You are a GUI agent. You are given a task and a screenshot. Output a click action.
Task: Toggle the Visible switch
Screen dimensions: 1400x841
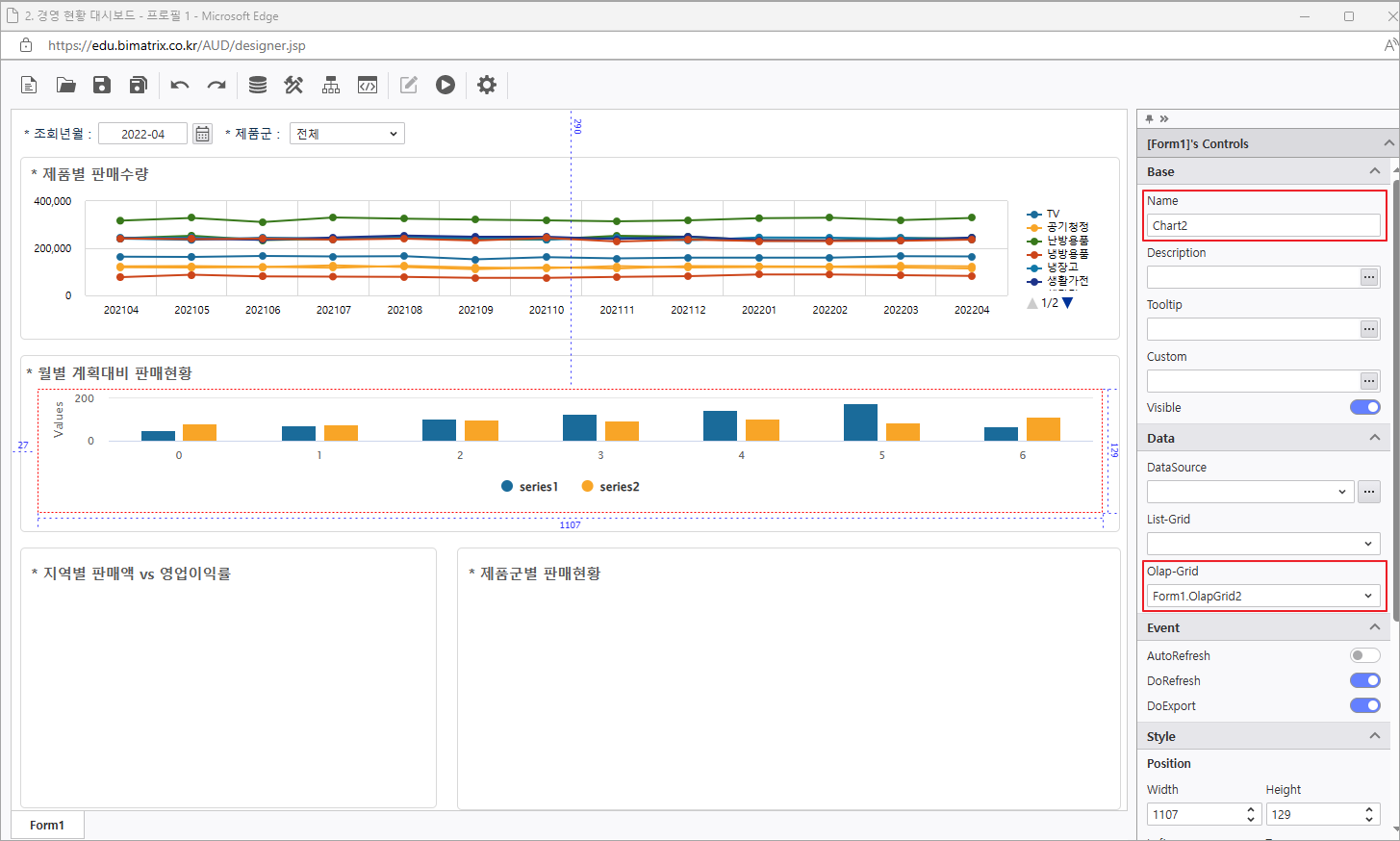tap(1364, 407)
